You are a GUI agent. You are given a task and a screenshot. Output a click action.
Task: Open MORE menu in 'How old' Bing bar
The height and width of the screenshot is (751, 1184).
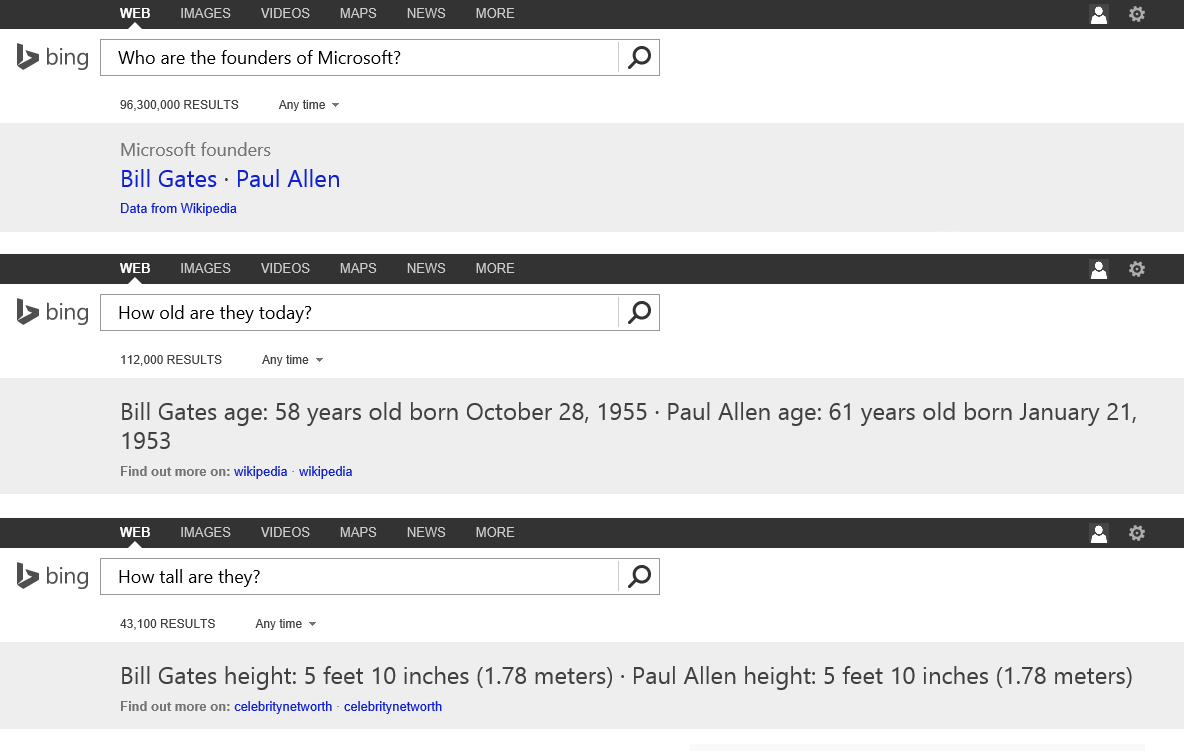point(495,269)
